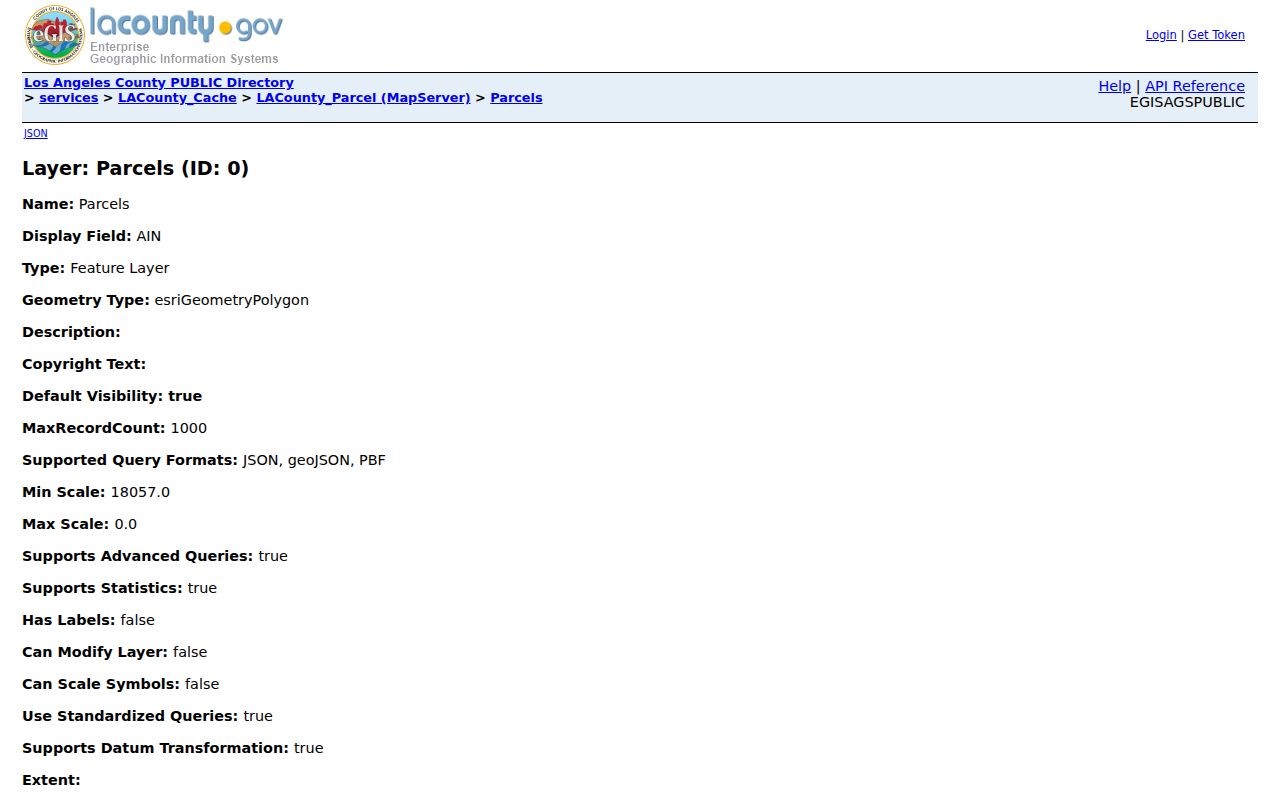The height and width of the screenshot is (800, 1280).
Task: Click the Supports Statistics label
Action: (x=102, y=588)
